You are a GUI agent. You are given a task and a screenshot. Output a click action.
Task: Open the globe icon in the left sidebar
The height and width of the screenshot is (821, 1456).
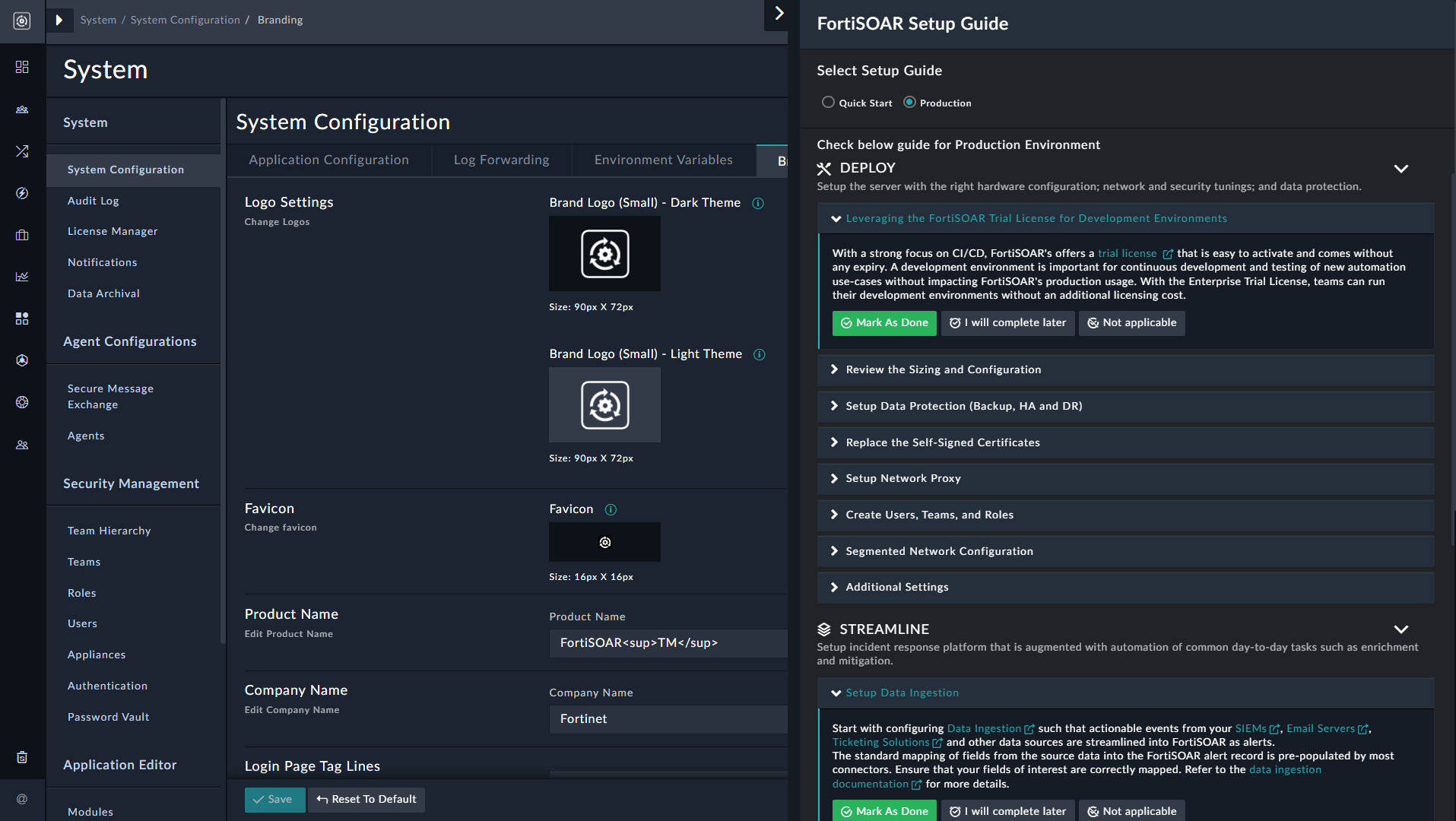click(22, 402)
